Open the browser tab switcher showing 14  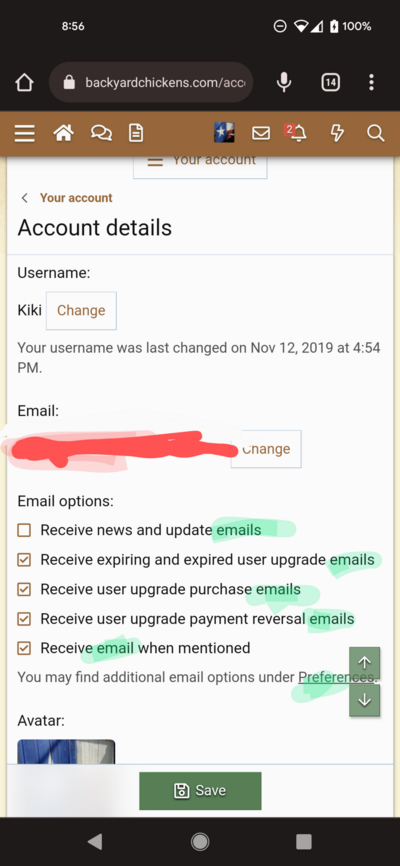coord(330,82)
